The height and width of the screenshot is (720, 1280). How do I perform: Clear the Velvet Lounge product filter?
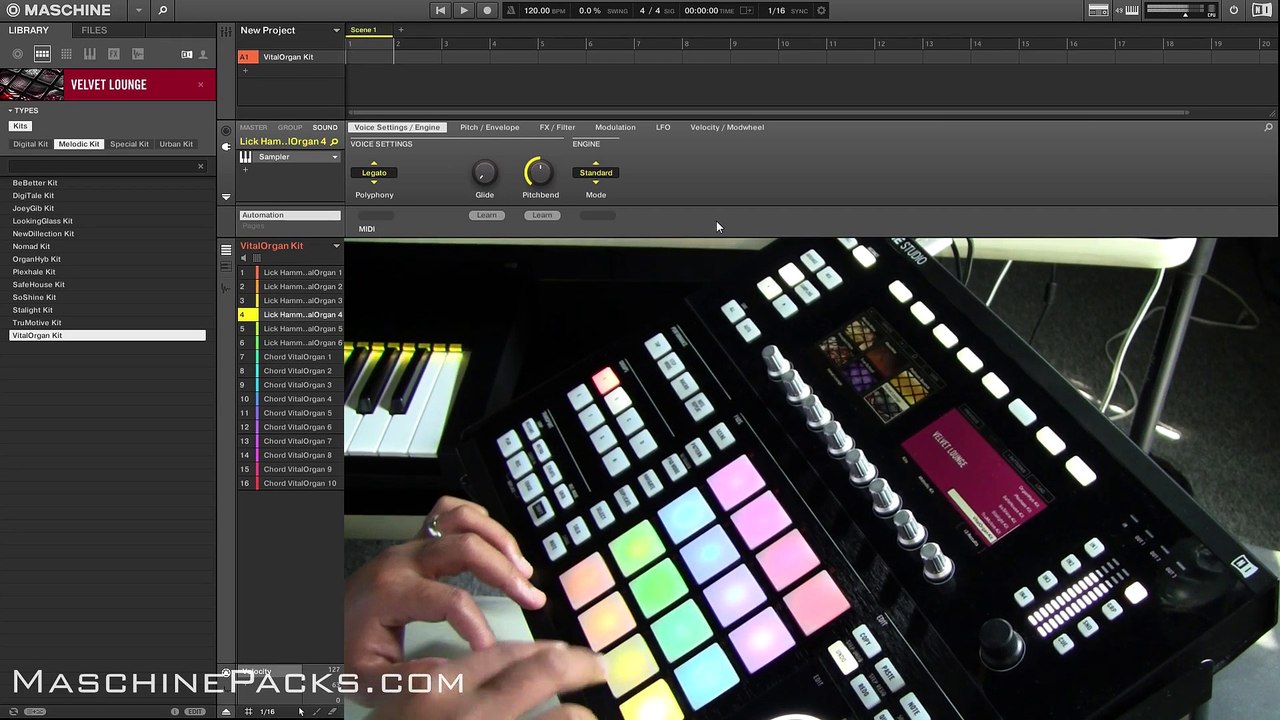[200, 84]
